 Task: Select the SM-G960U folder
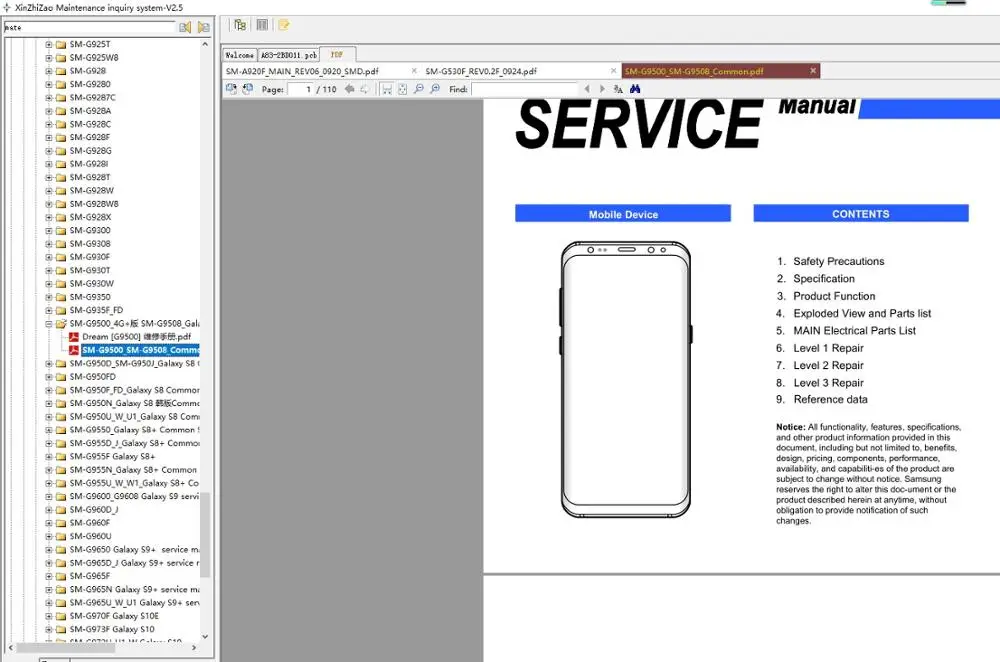pyautogui.click(x=90, y=536)
